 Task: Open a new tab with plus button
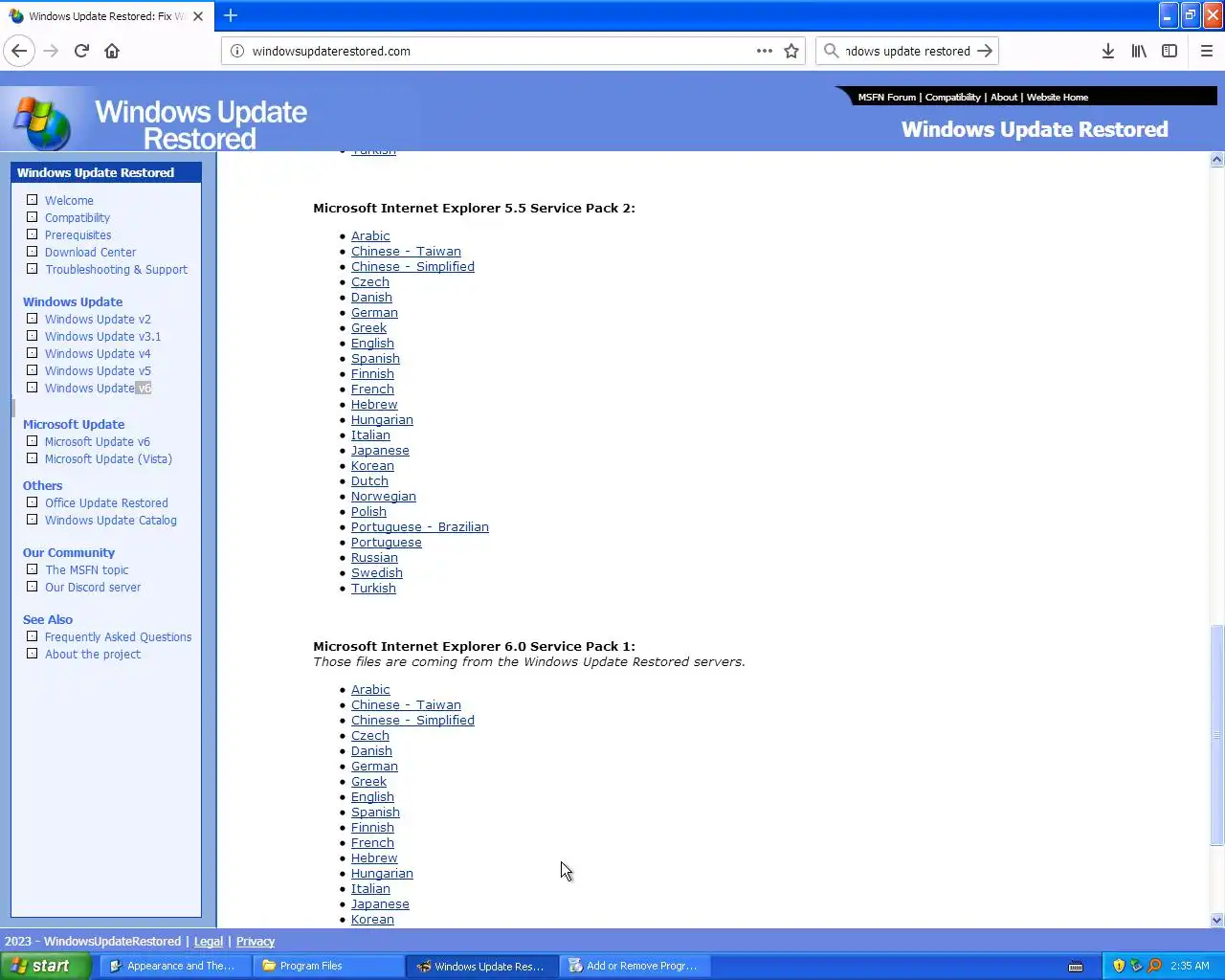(x=231, y=15)
